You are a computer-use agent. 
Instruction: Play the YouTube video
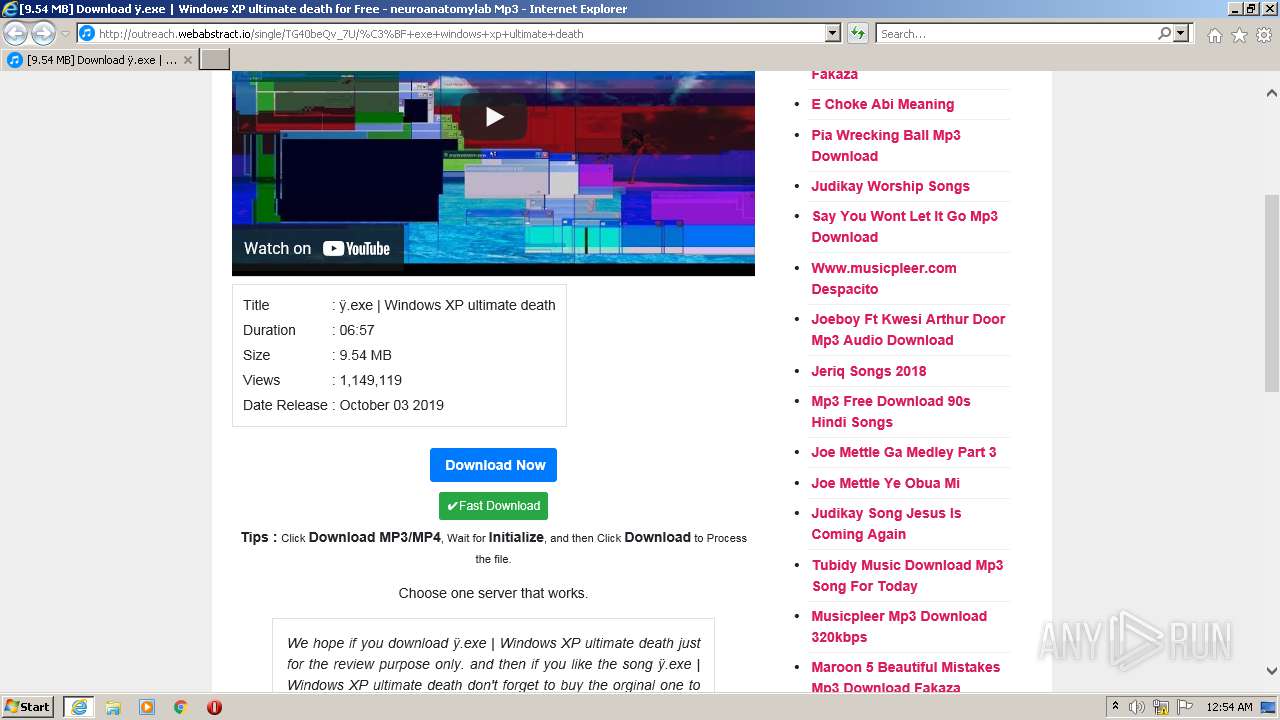pyautogui.click(x=493, y=117)
